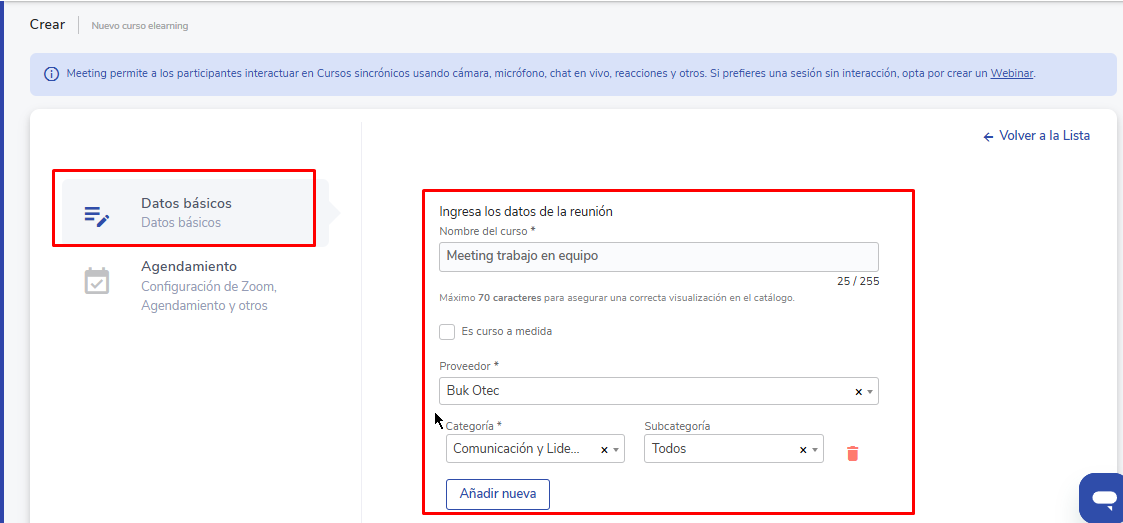Expand the Subcategoría dropdown arrow
The width and height of the screenshot is (1123, 523).
[x=815, y=450]
